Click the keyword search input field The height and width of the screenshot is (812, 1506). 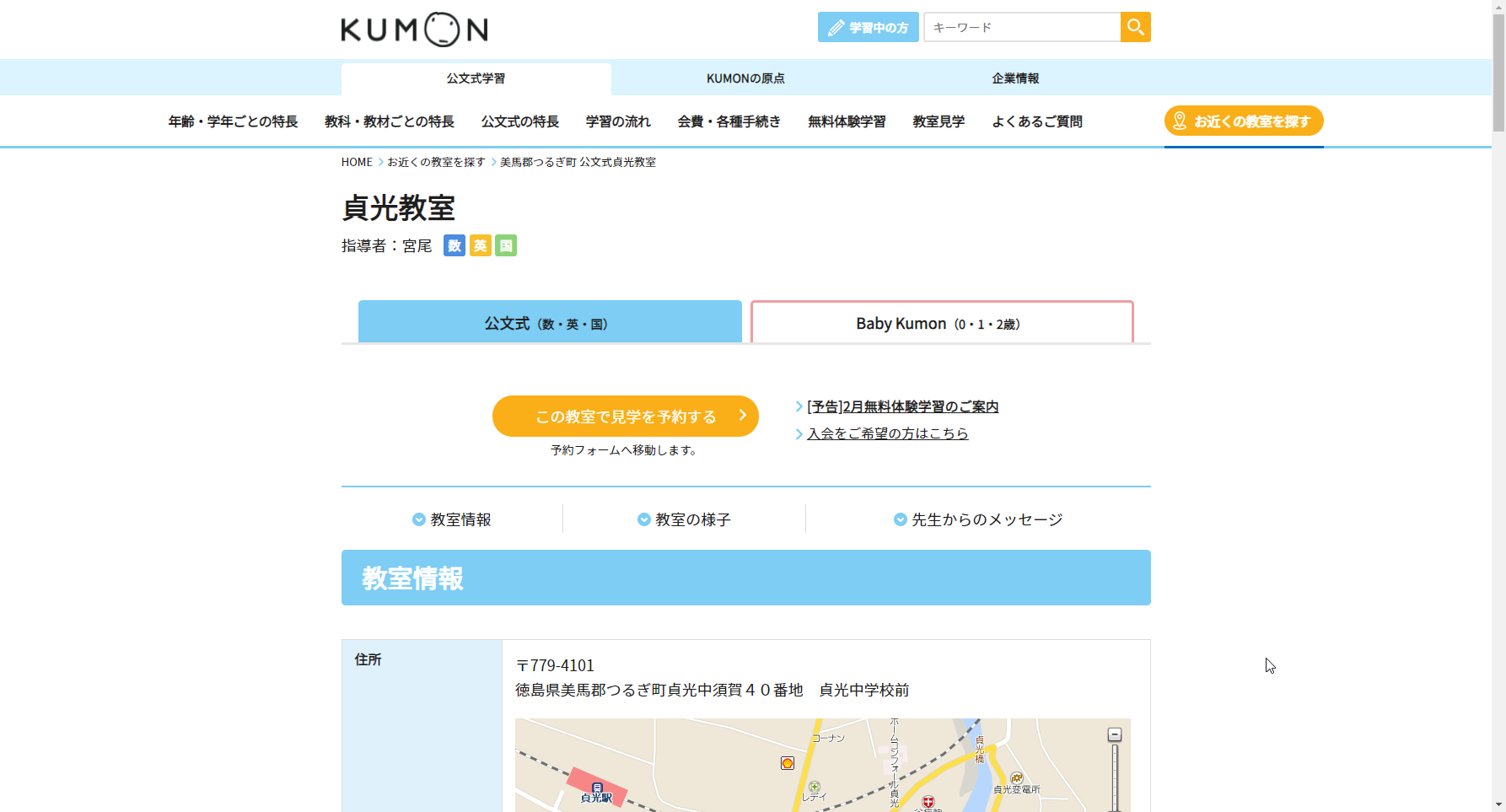click(x=1022, y=27)
